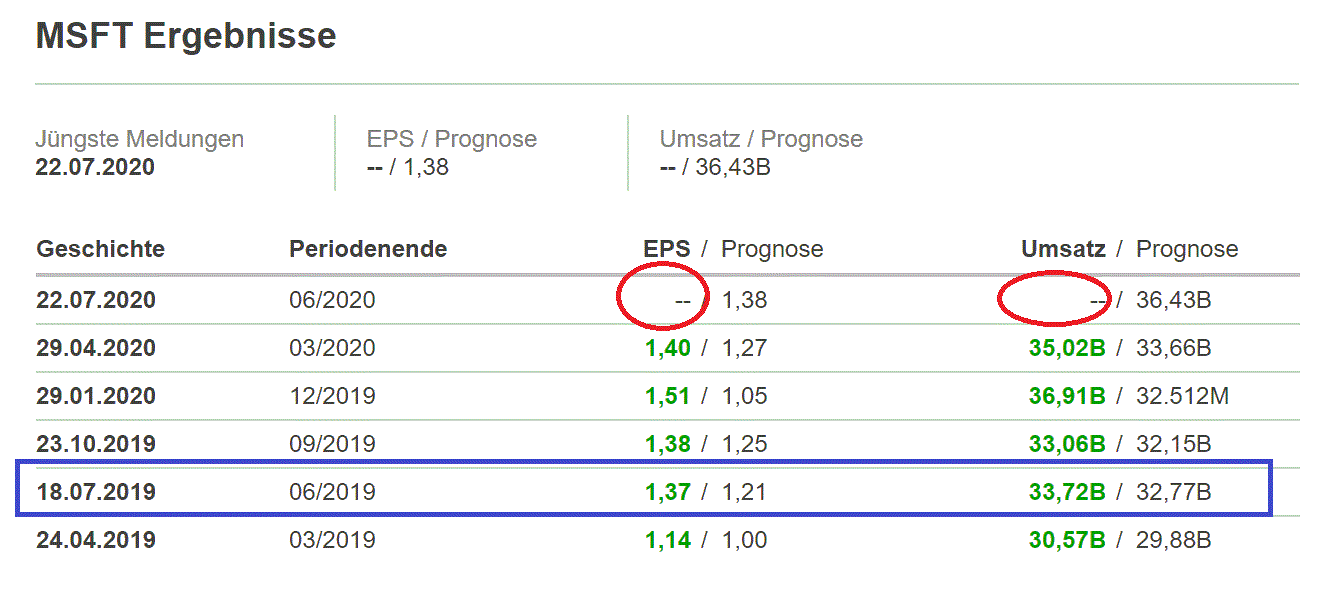
Task: Open the 23.10.2019 earnings date
Action: click(96, 444)
